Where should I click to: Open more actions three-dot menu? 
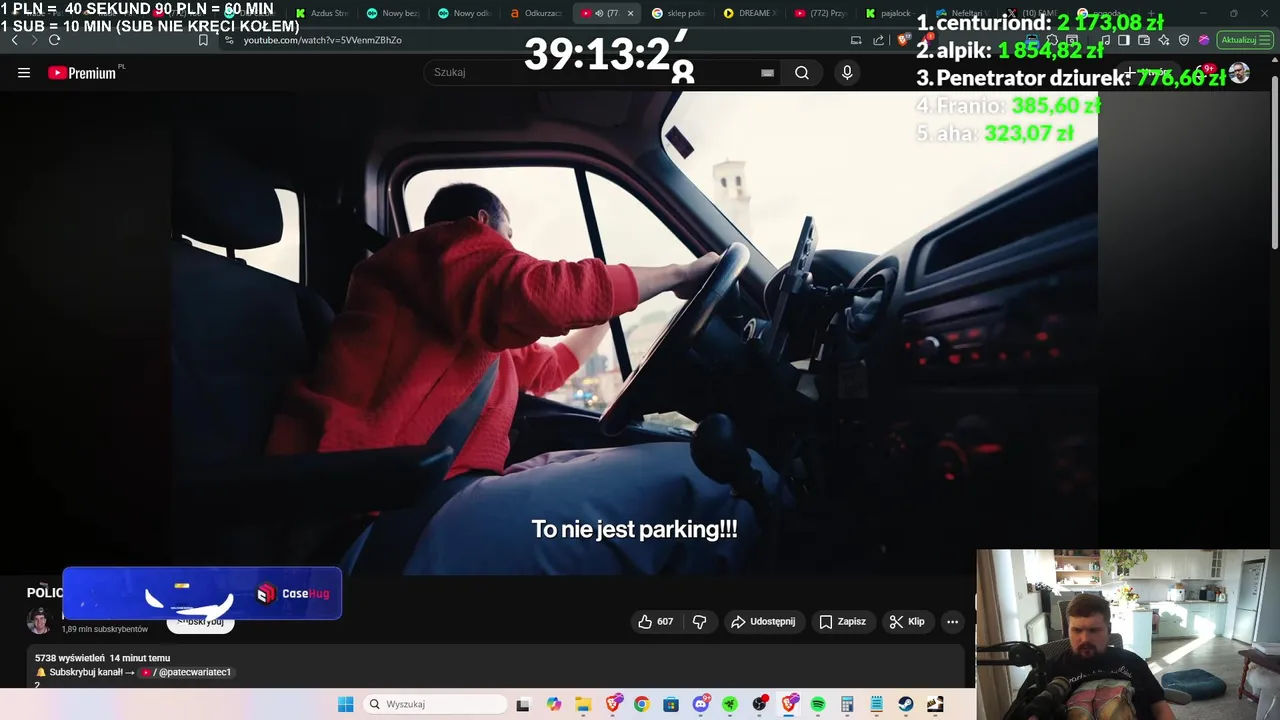point(952,622)
